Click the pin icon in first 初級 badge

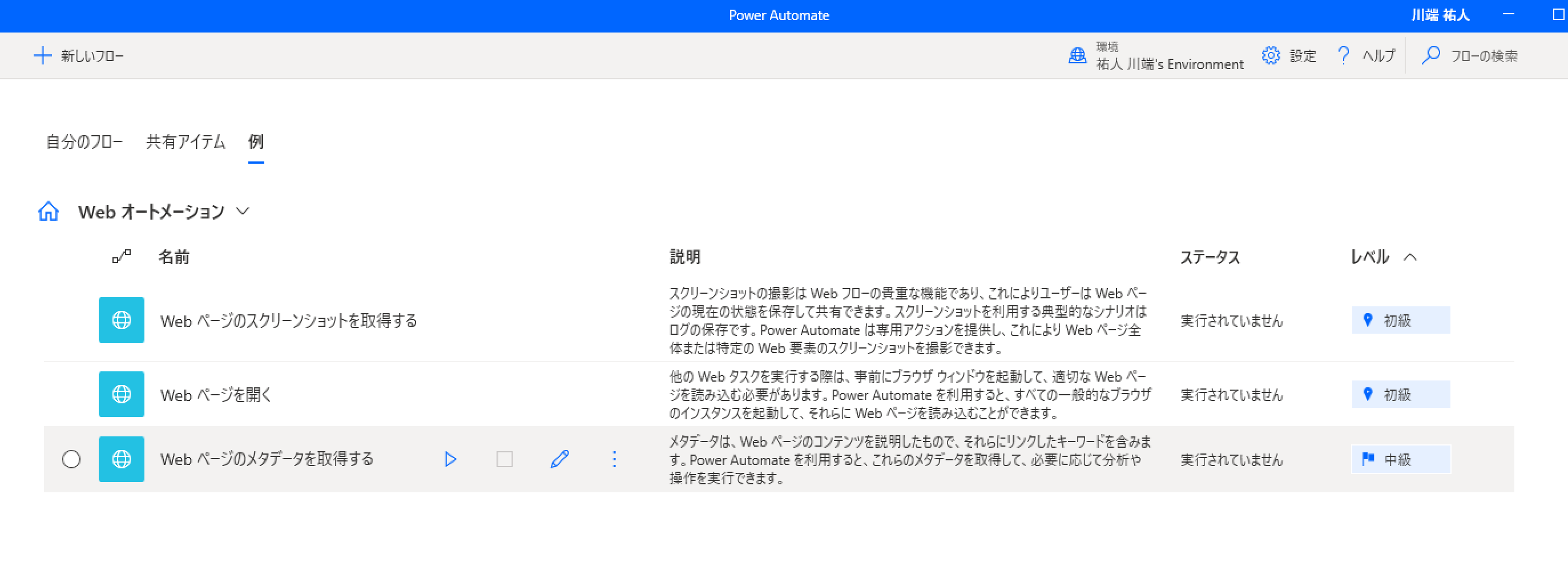(x=1368, y=320)
